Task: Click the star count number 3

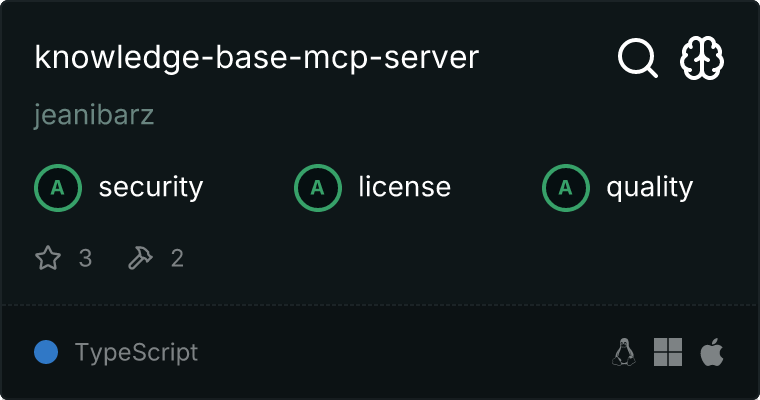Action: pos(85,259)
